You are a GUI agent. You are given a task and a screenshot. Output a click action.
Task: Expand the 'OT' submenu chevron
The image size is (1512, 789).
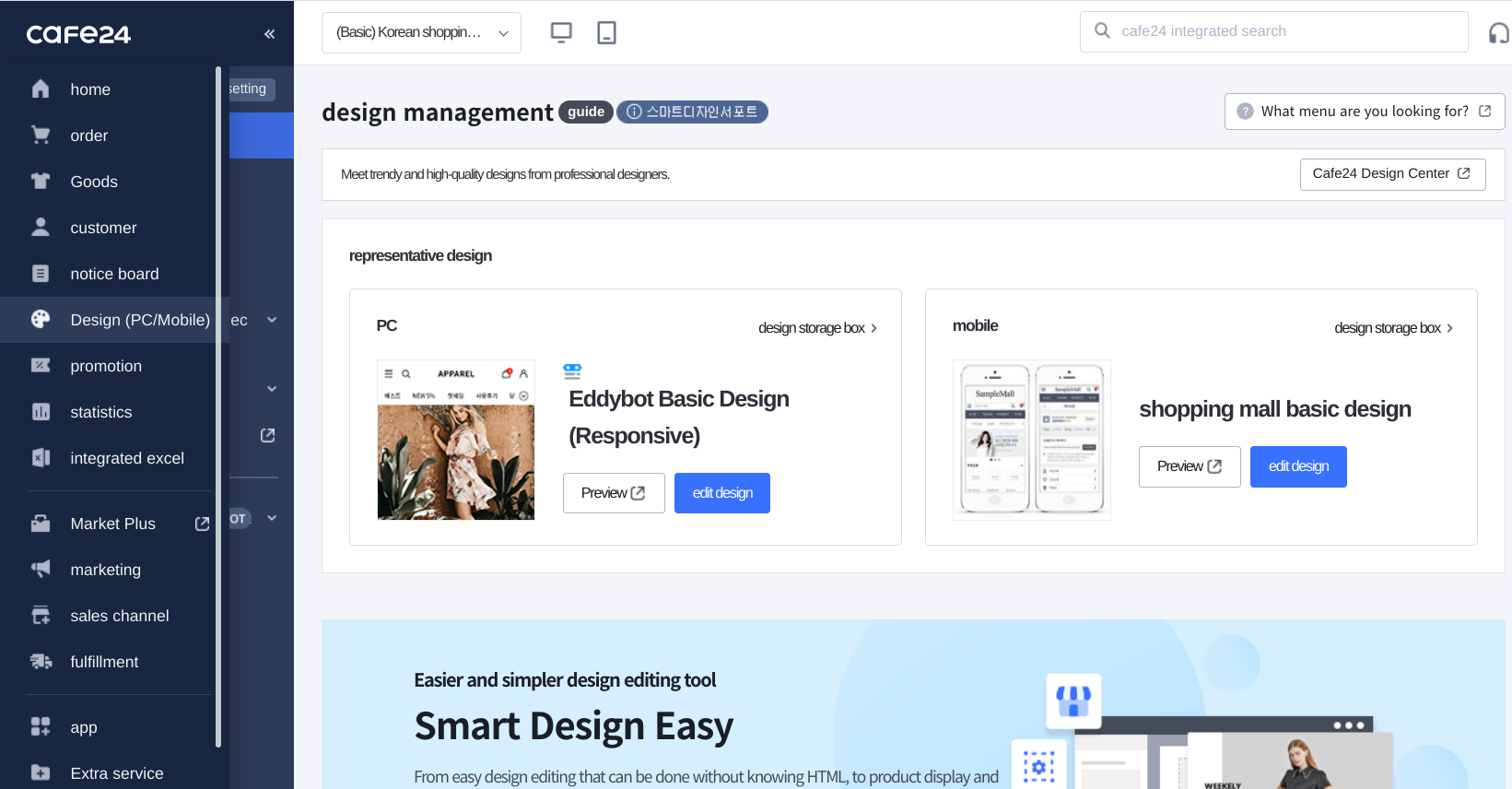coord(272,518)
